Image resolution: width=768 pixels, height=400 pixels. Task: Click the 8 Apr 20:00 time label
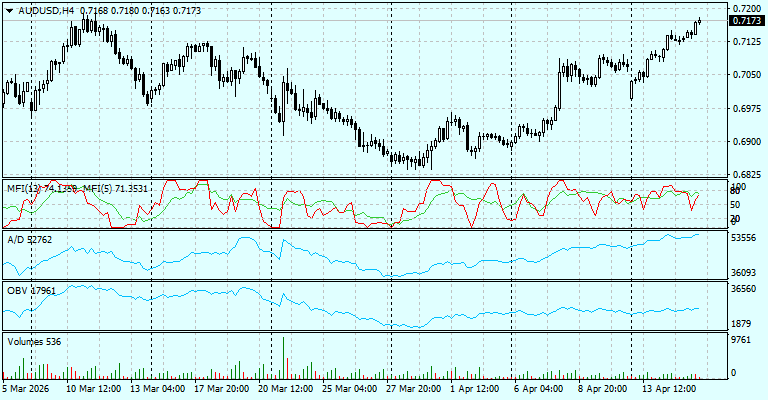pos(602,389)
